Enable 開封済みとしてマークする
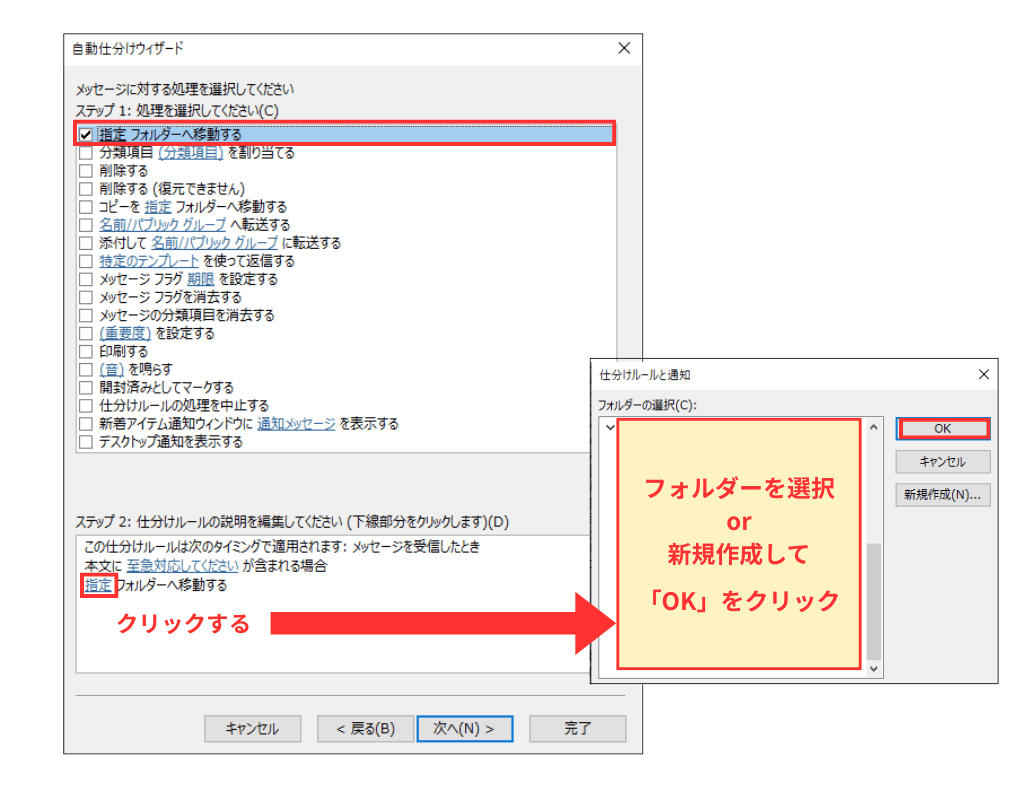Image resolution: width=1024 pixels, height=800 pixels. pos(85,387)
